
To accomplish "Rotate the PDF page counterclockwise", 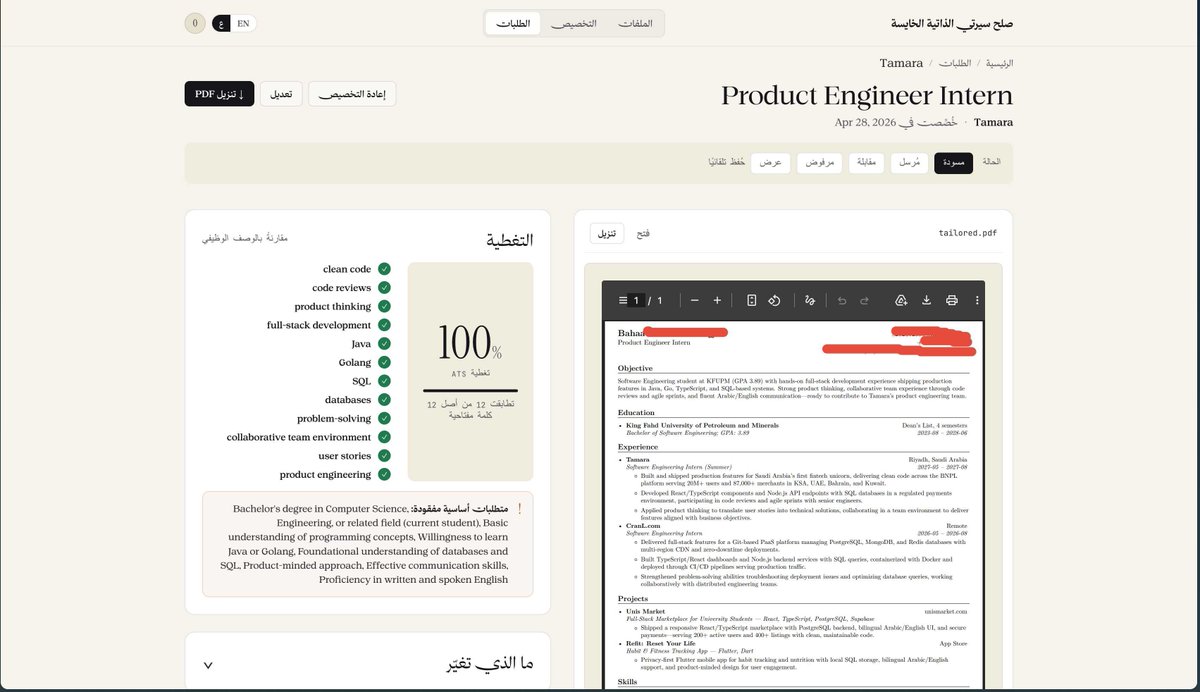I will tap(773, 300).
